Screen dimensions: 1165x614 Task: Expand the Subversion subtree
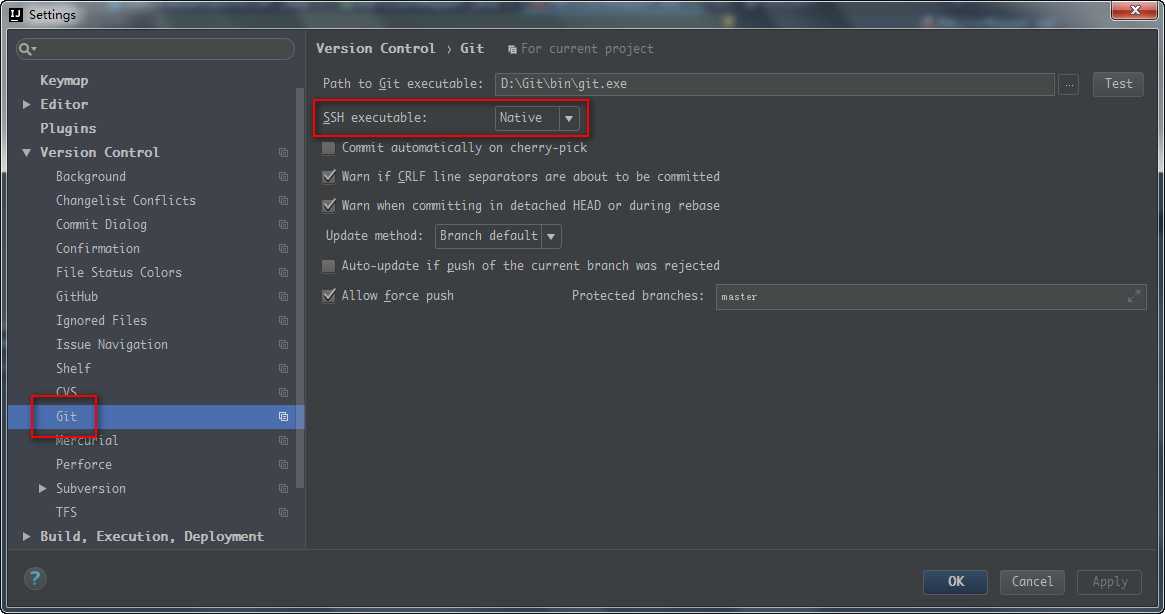click(42, 488)
